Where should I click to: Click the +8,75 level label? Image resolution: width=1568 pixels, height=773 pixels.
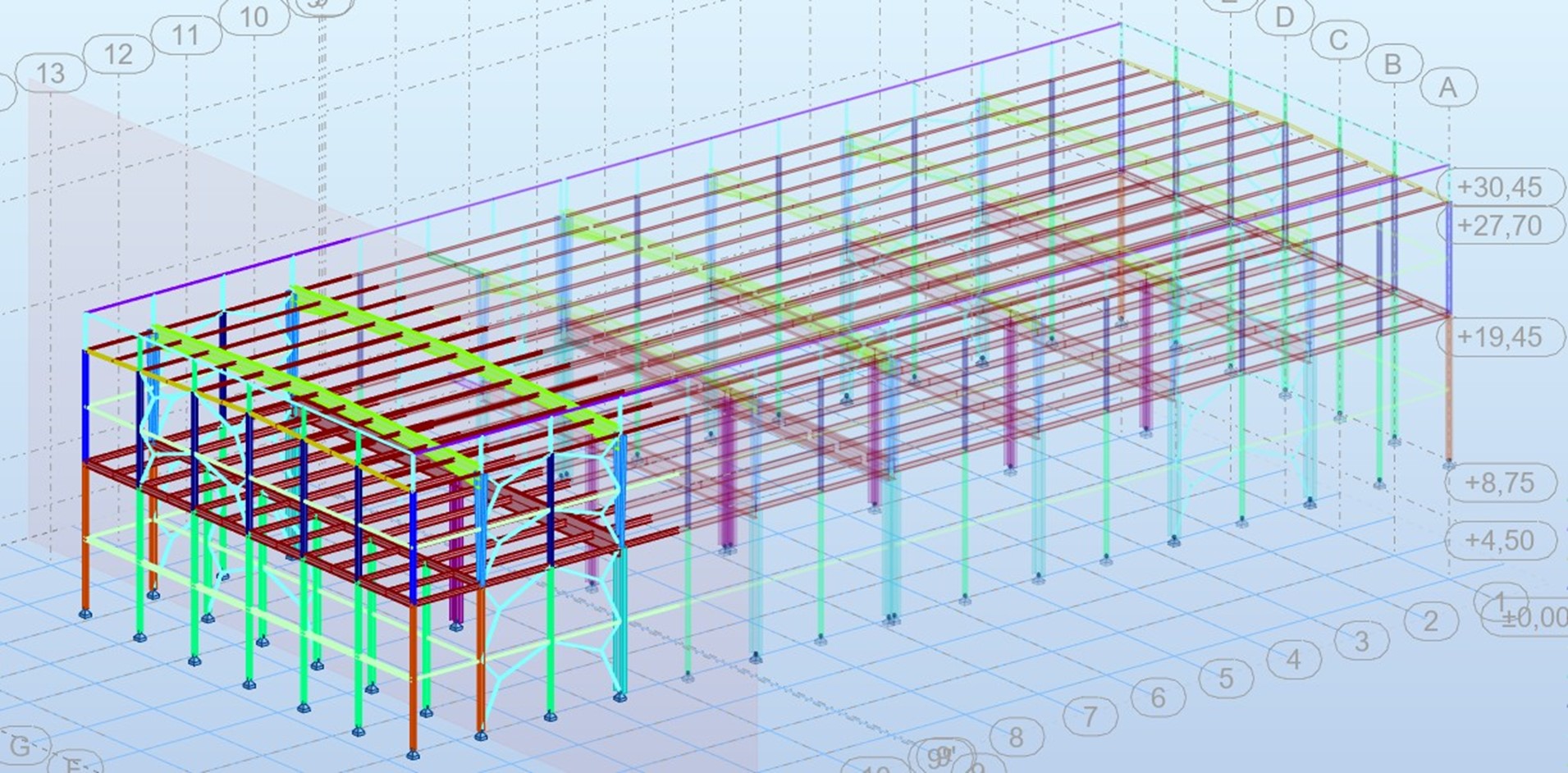(1500, 483)
